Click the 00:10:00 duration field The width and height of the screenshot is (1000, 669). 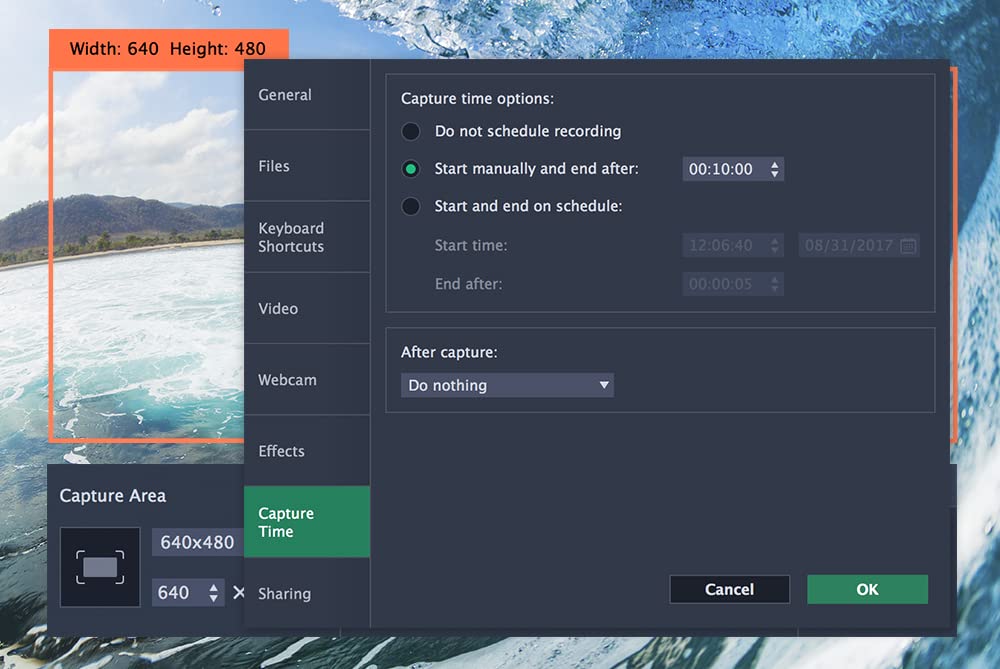[x=722, y=170]
